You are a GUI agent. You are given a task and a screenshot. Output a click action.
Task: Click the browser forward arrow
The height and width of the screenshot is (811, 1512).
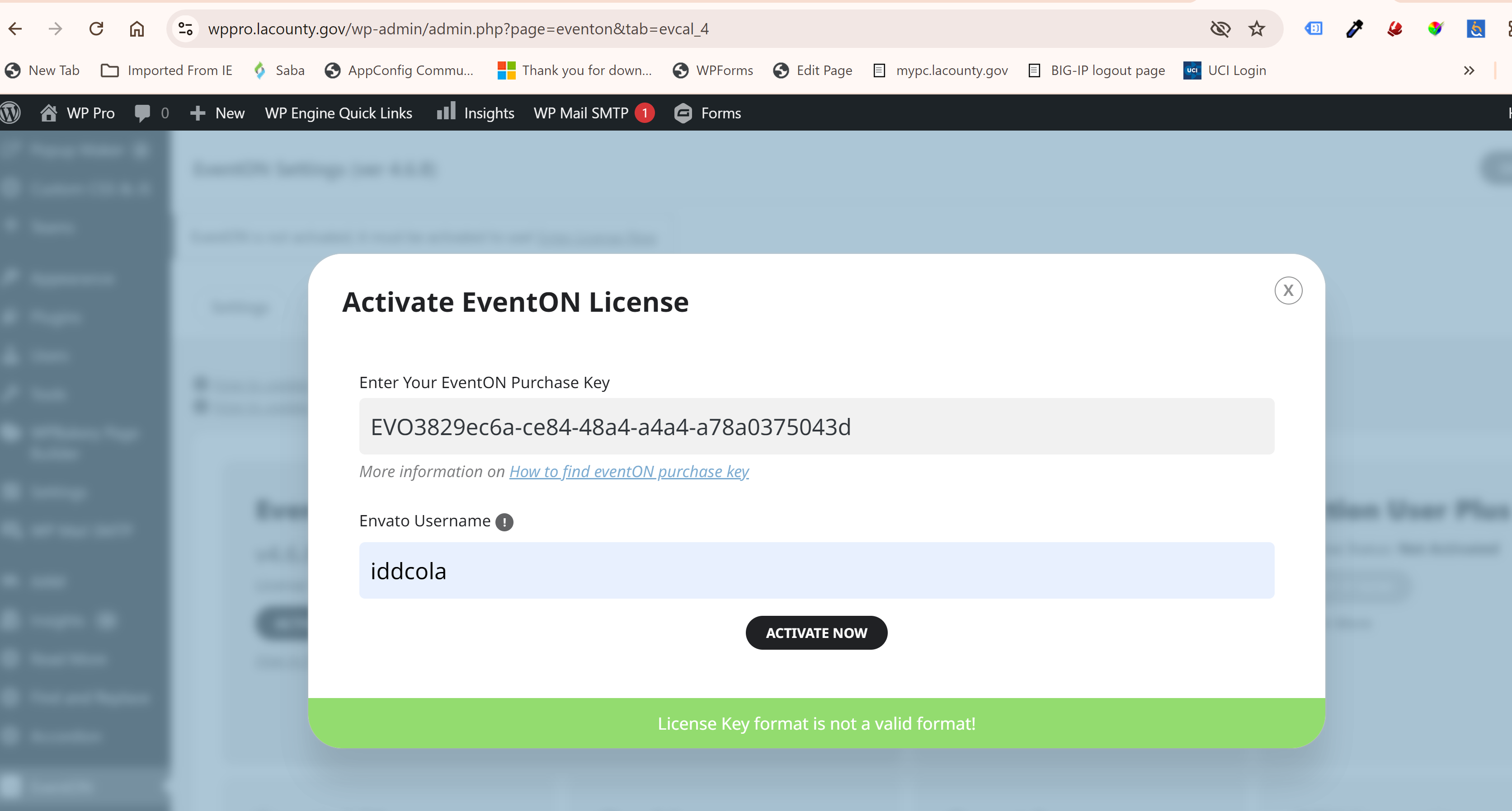coord(55,29)
